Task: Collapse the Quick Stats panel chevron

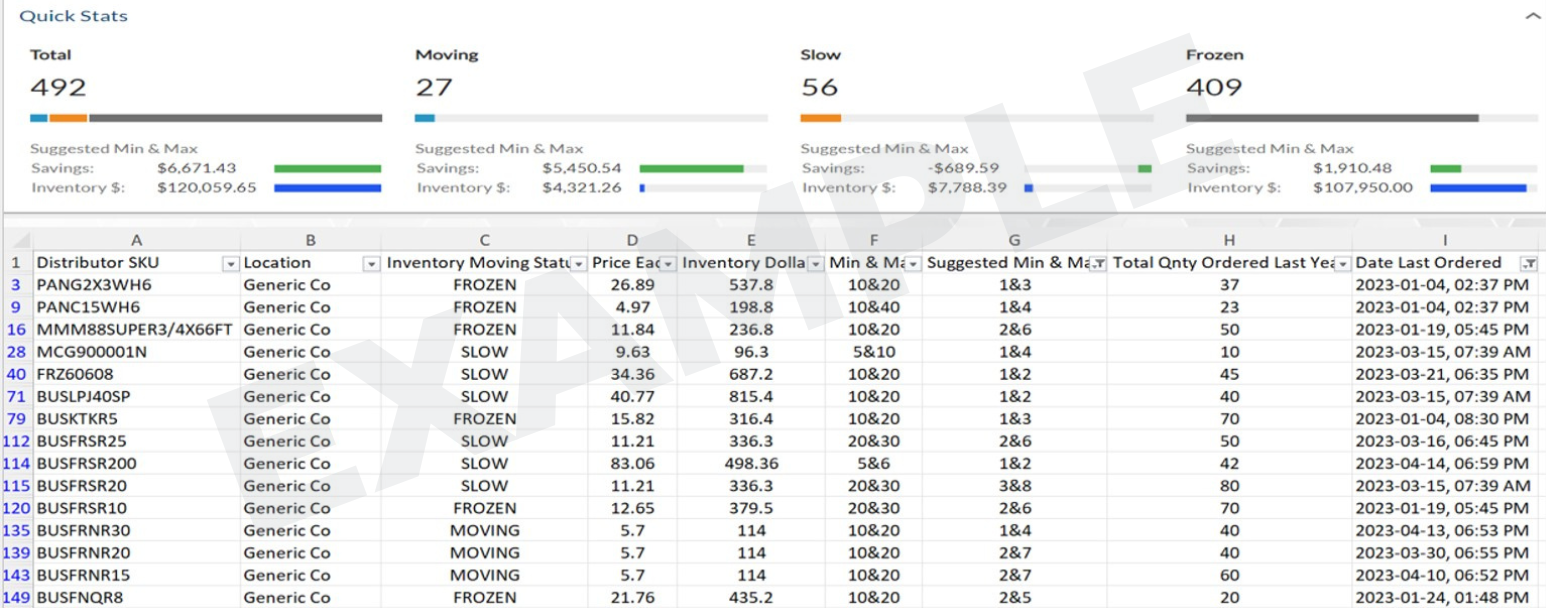Action: (x=1532, y=17)
